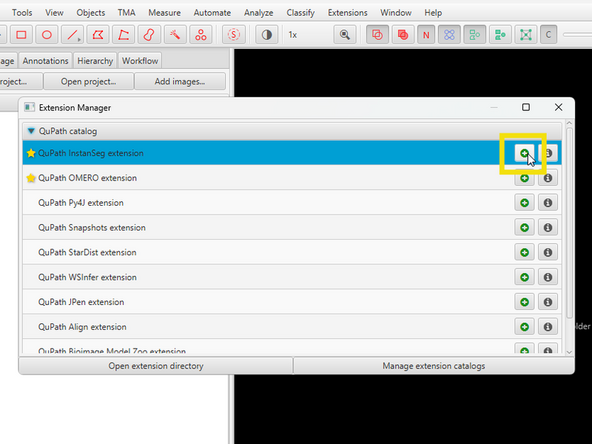Toggle show names (N) button

426,35
